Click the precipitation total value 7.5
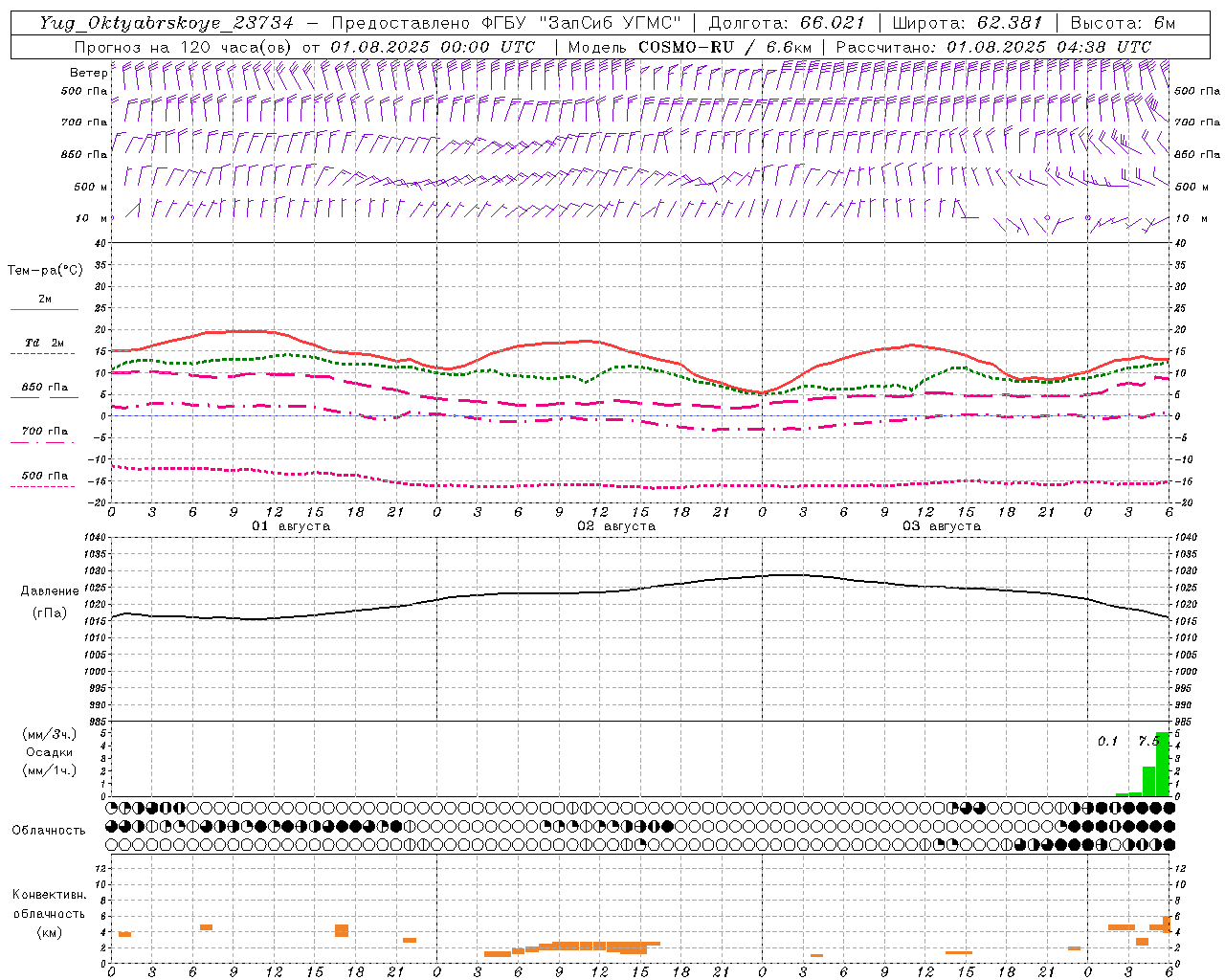Screen dimensions: 1225x980 (x=1148, y=742)
